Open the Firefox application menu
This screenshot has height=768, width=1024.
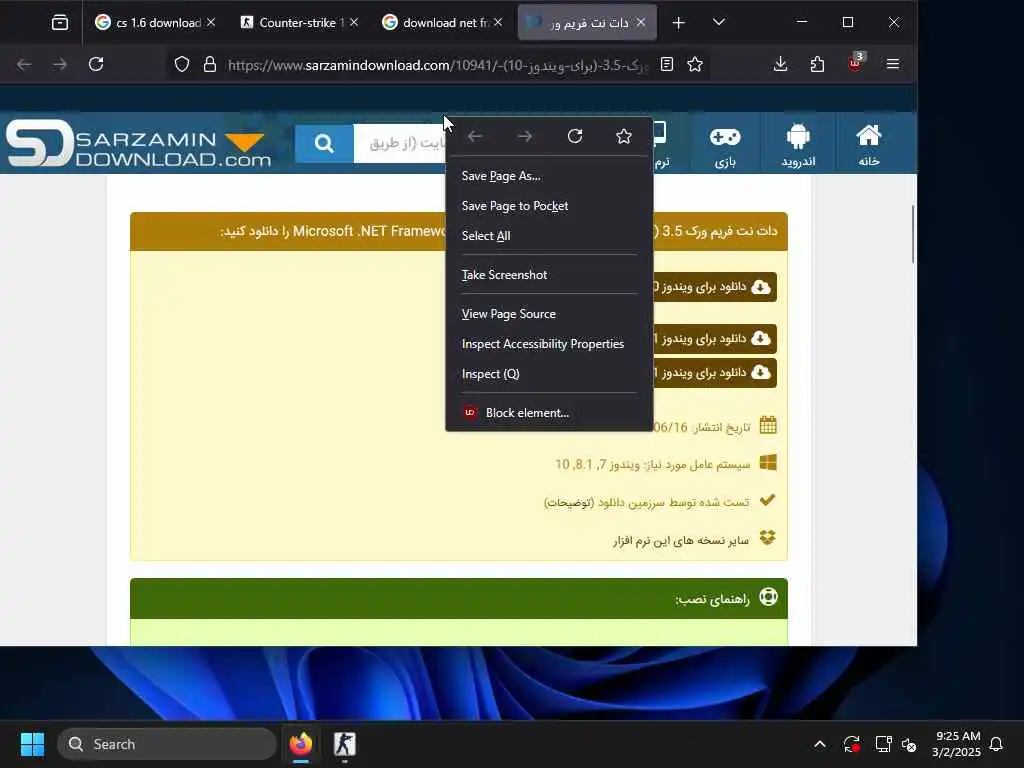(893, 64)
